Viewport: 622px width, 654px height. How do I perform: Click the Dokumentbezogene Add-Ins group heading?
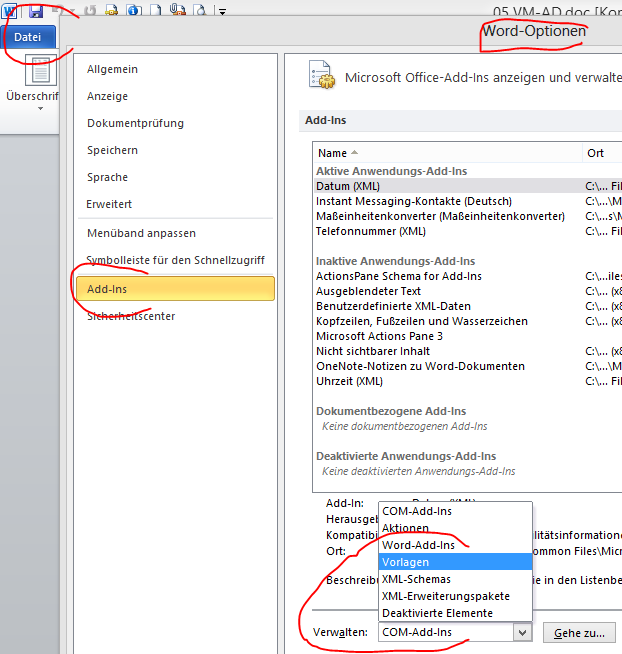pyautogui.click(x=391, y=411)
